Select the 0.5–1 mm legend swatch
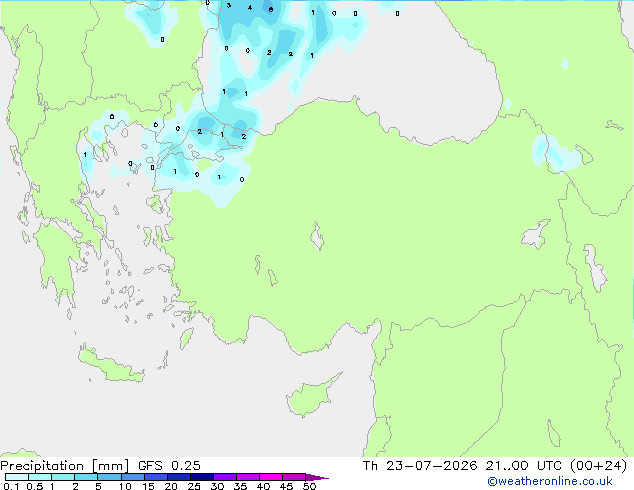The image size is (634, 490). [40, 477]
